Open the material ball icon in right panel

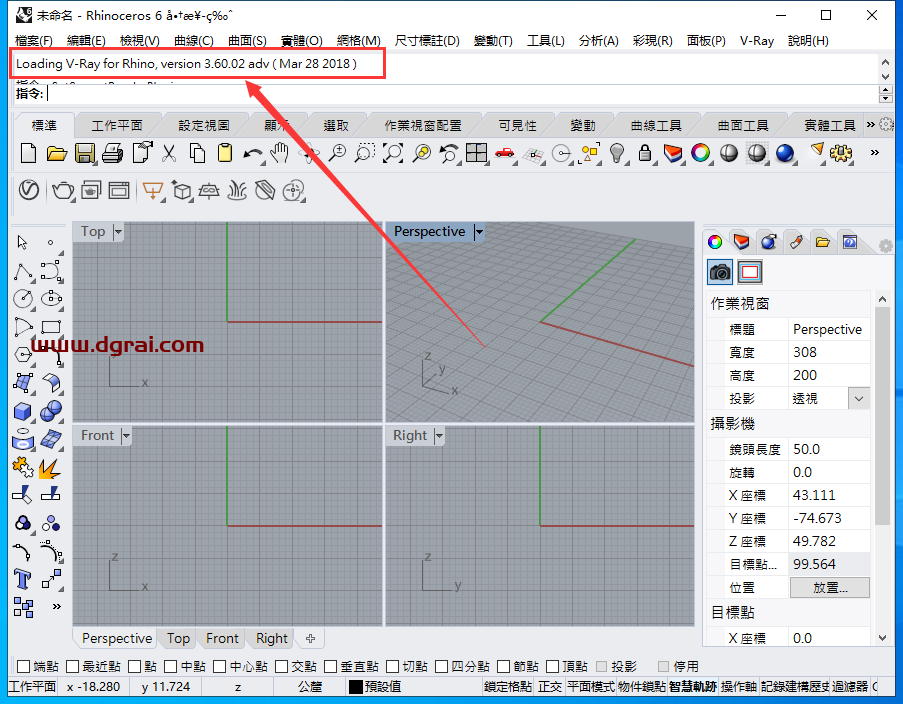click(x=768, y=242)
